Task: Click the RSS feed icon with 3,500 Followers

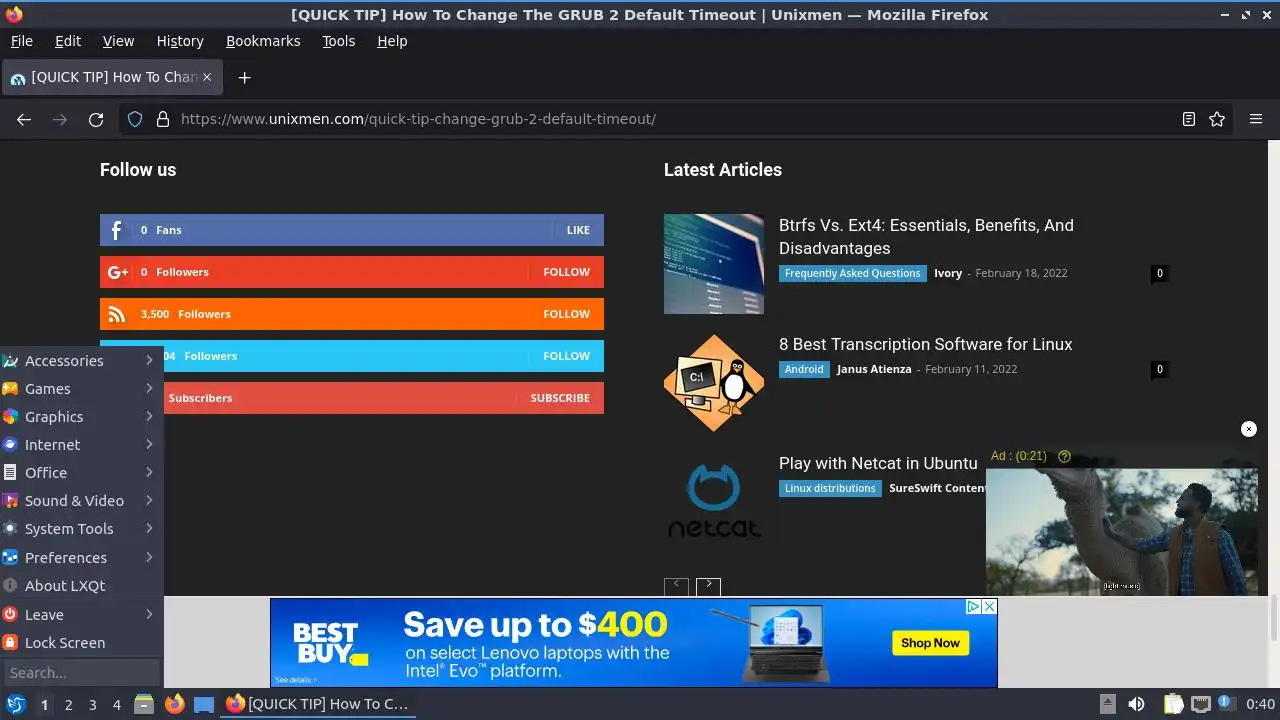Action: point(117,314)
